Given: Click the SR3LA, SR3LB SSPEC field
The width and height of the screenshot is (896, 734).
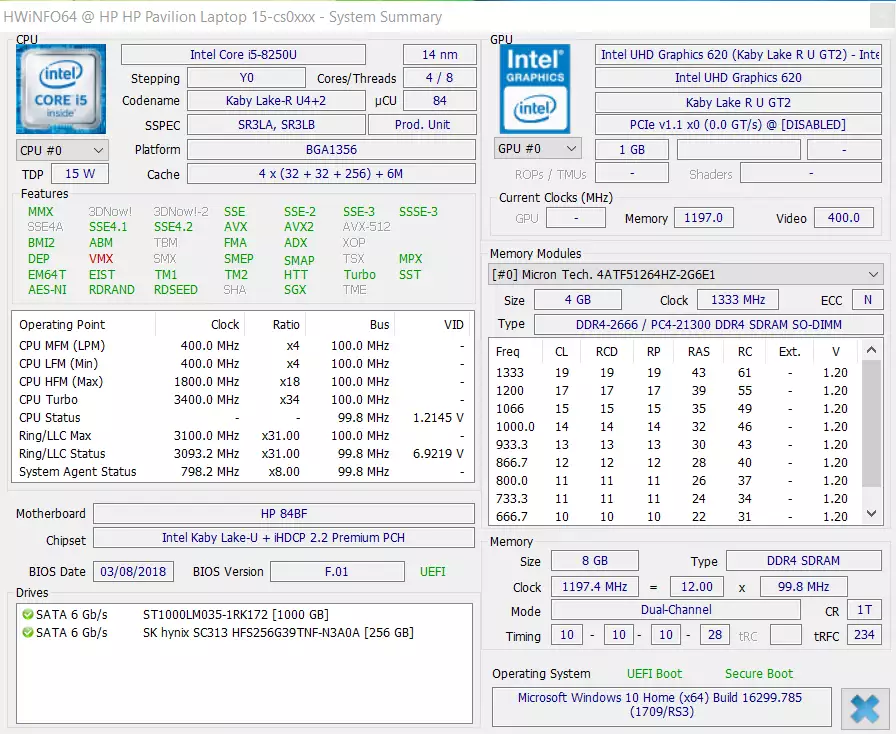Looking at the screenshot, I should point(277,125).
